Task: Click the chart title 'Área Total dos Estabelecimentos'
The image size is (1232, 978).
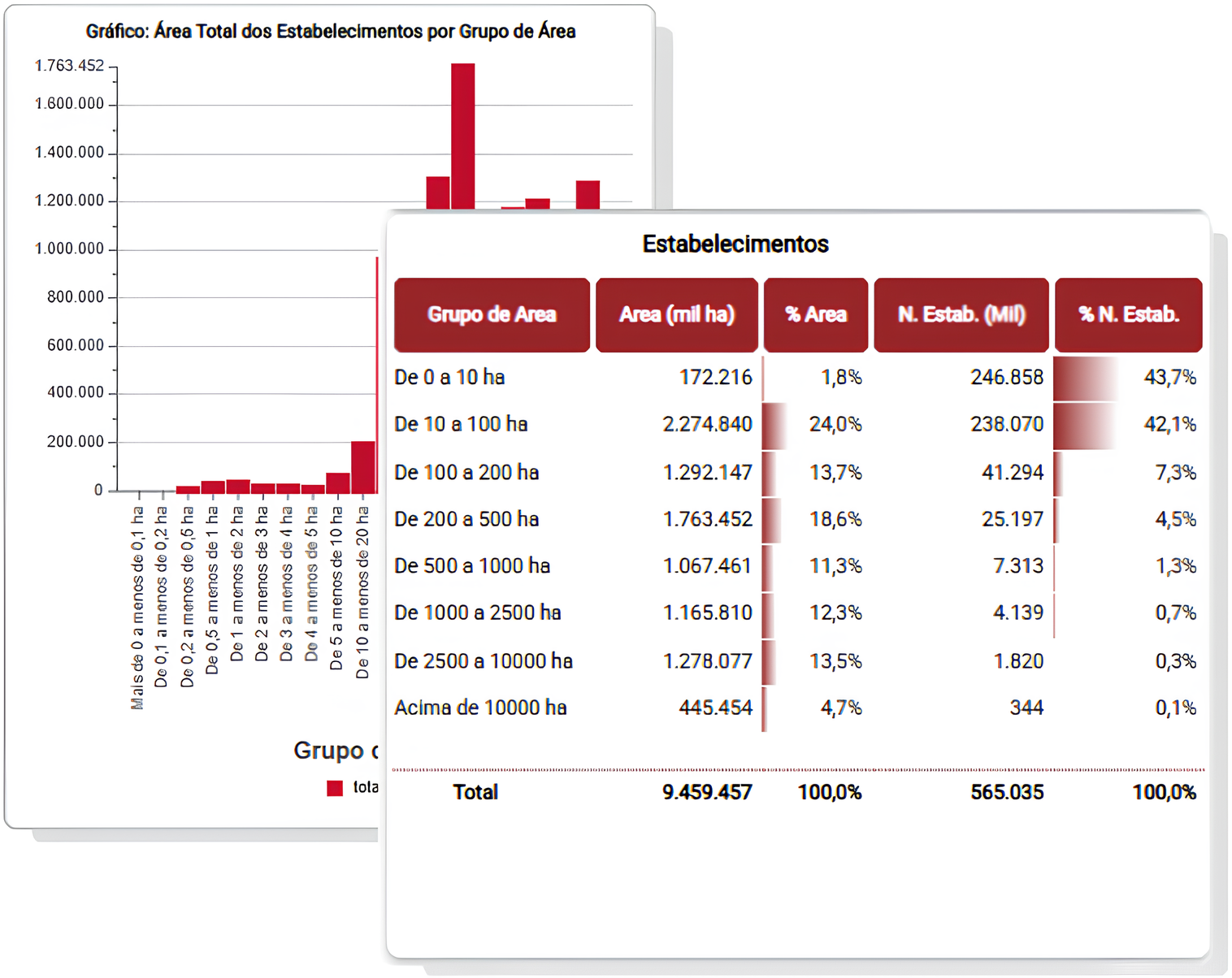Action: click(331, 32)
